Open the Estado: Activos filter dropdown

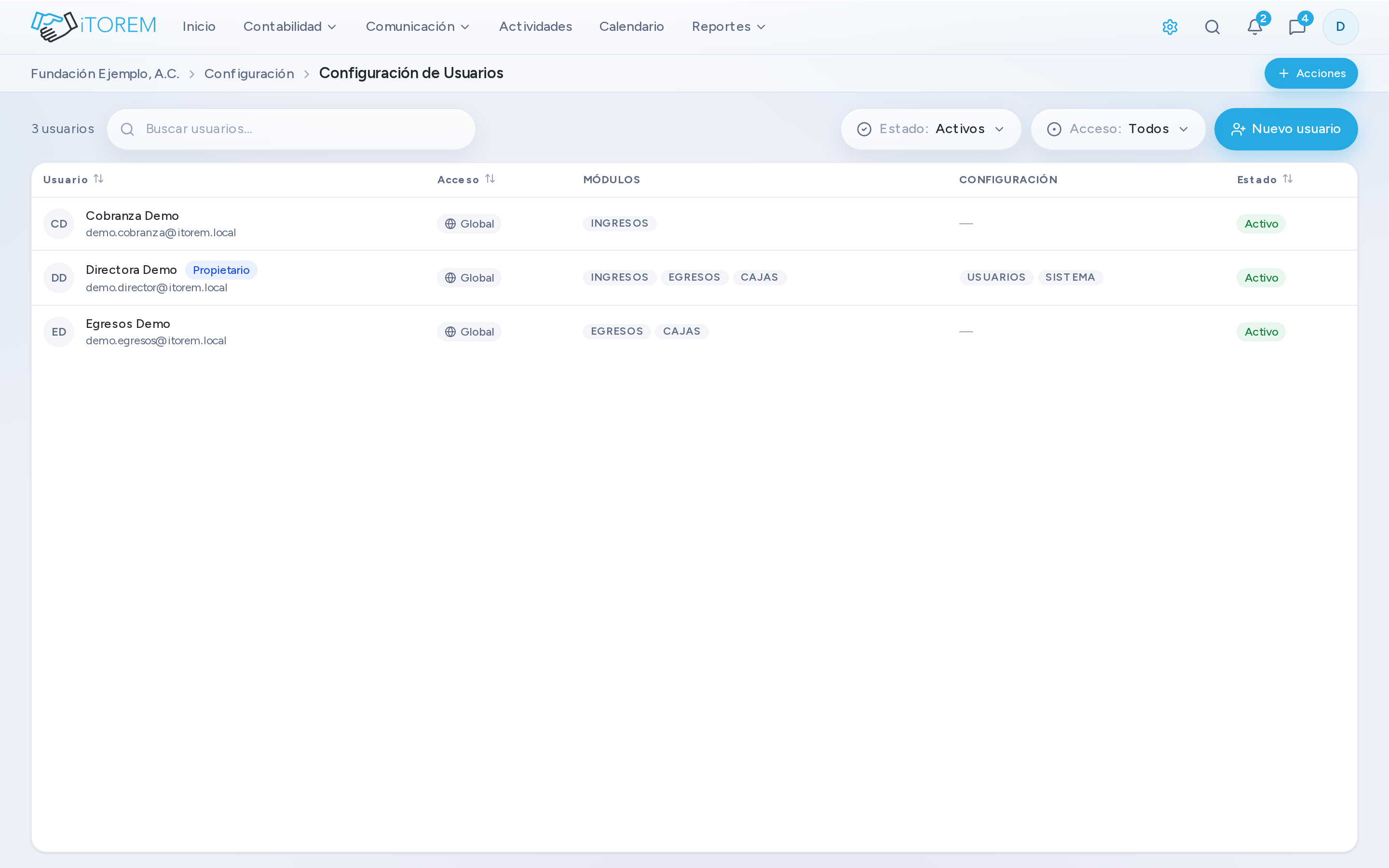coord(931,129)
